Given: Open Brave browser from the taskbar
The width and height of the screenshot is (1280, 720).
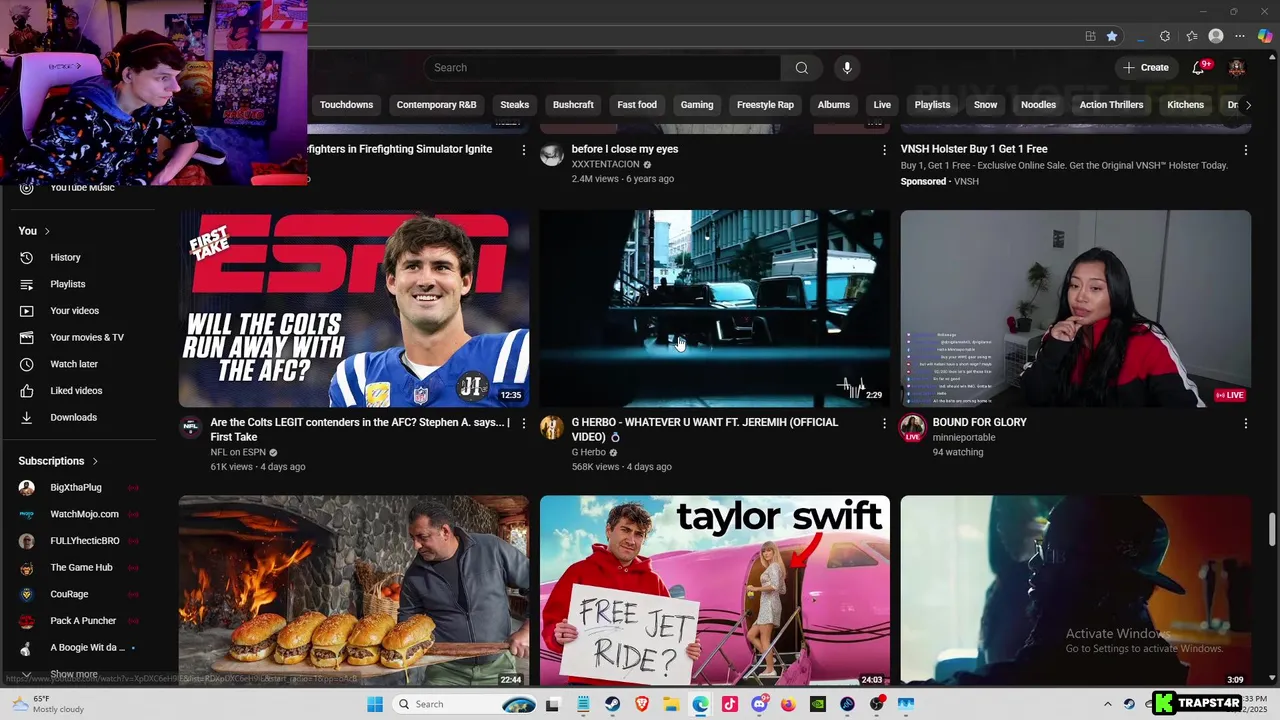Looking at the screenshot, I should pos(642,704).
